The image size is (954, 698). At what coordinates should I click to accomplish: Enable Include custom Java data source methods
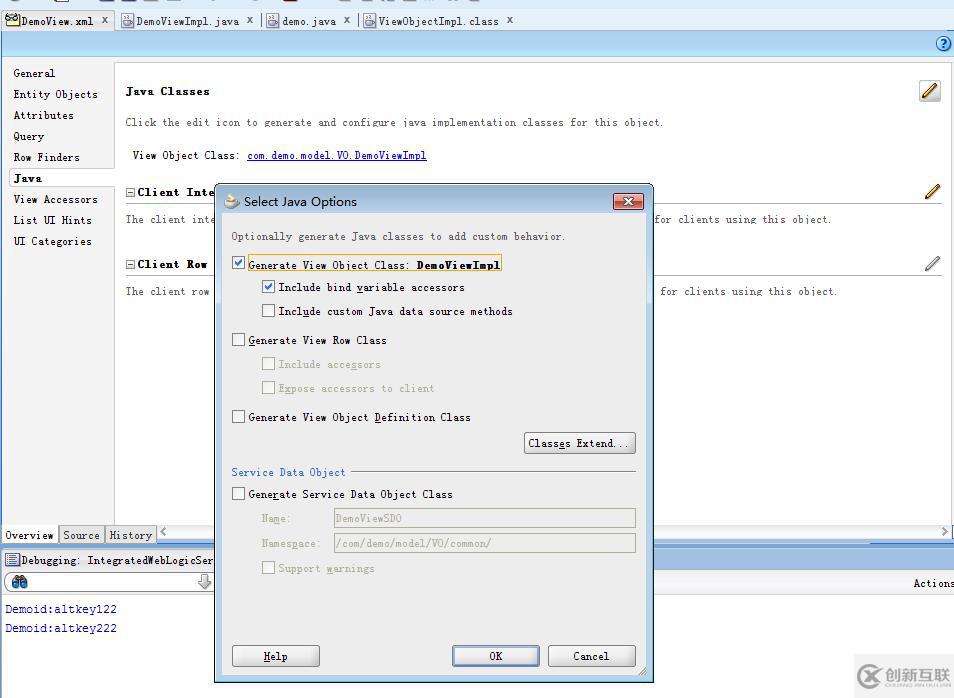pyautogui.click(x=268, y=310)
